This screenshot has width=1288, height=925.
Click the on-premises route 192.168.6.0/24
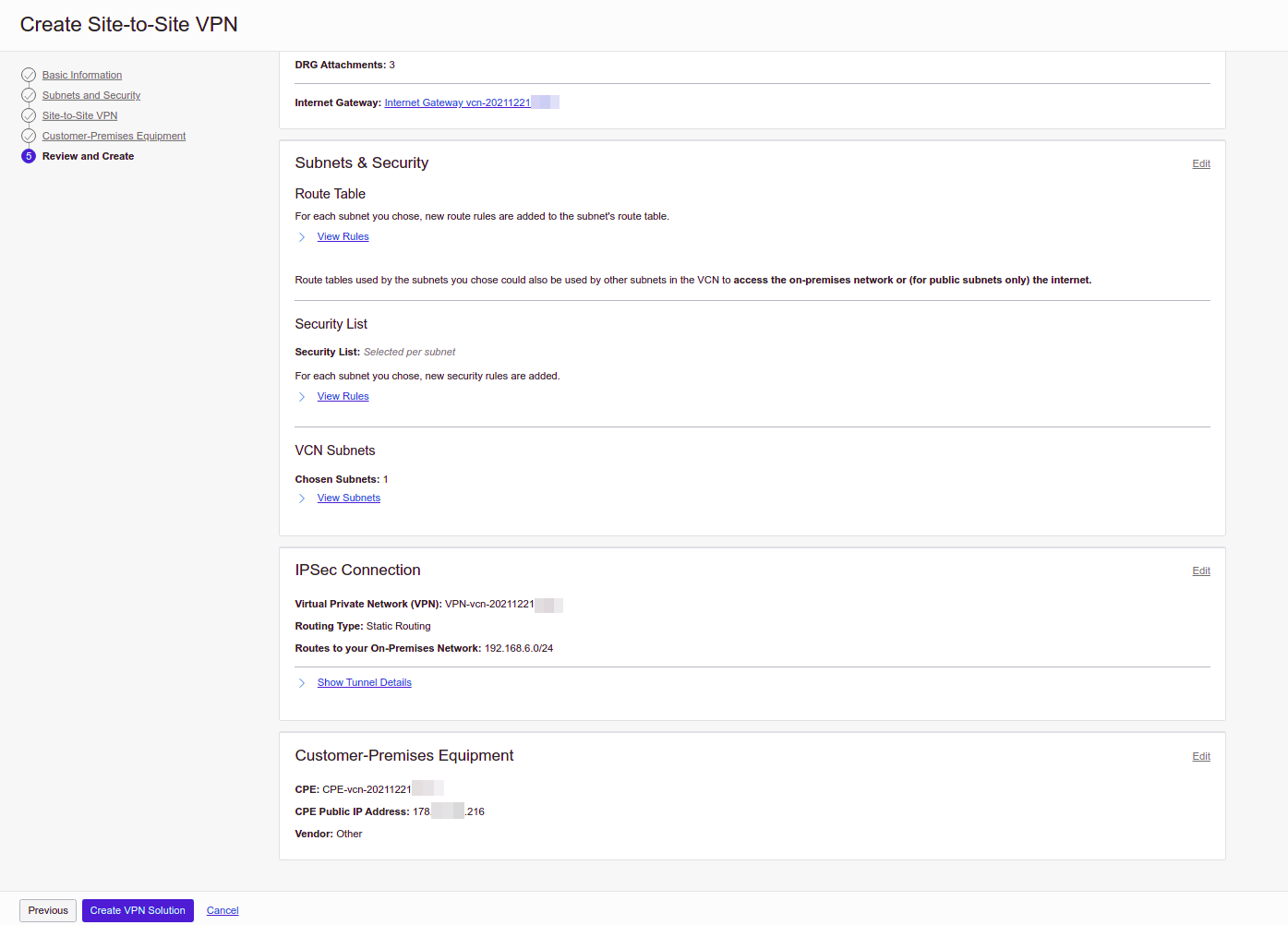(519, 648)
